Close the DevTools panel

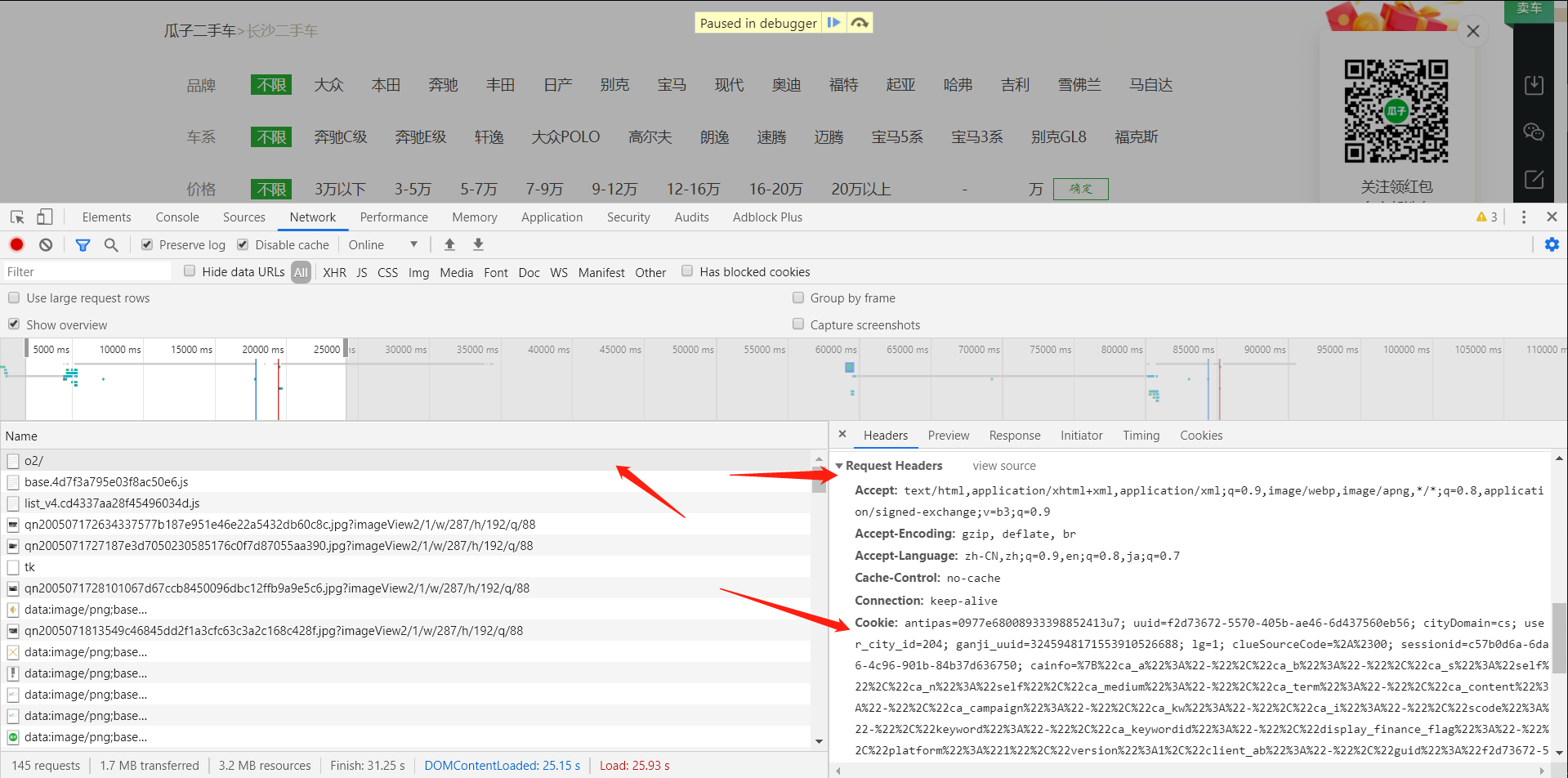[x=1552, y=217]
